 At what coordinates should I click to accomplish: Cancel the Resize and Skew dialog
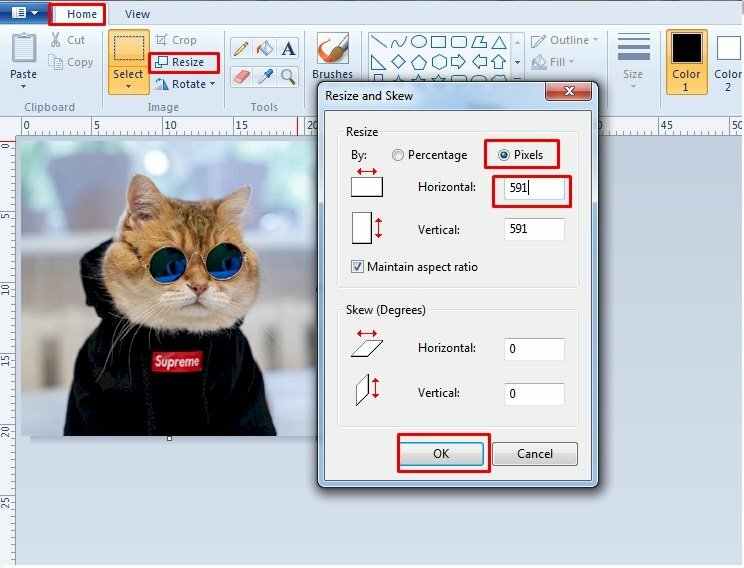pyautogui.click(x=535, y=453)
